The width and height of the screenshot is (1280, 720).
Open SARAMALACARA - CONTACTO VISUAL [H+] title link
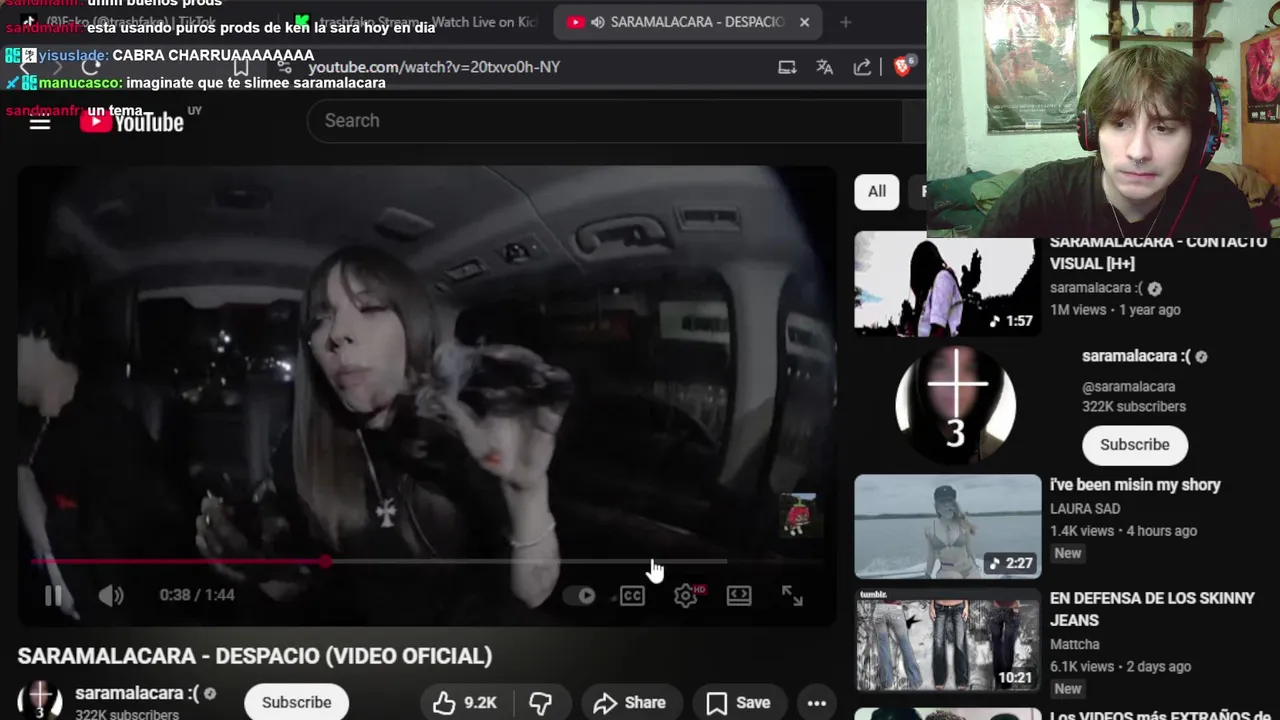[1158, 253]
